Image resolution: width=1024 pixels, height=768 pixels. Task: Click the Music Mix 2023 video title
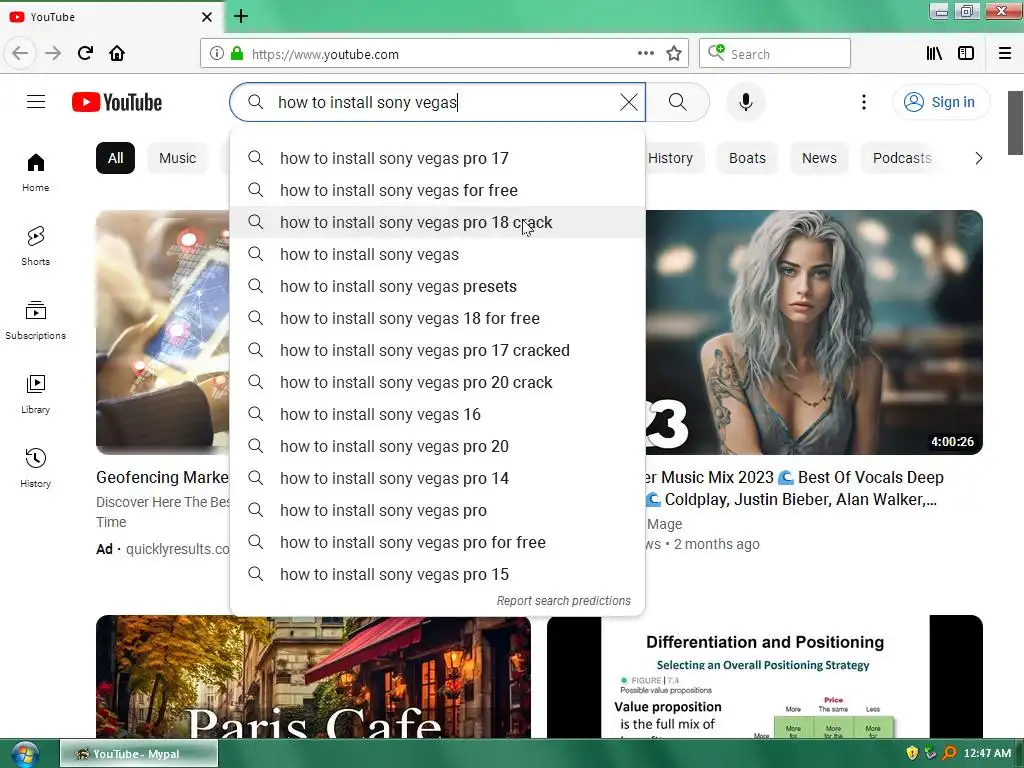coord(792,488)
